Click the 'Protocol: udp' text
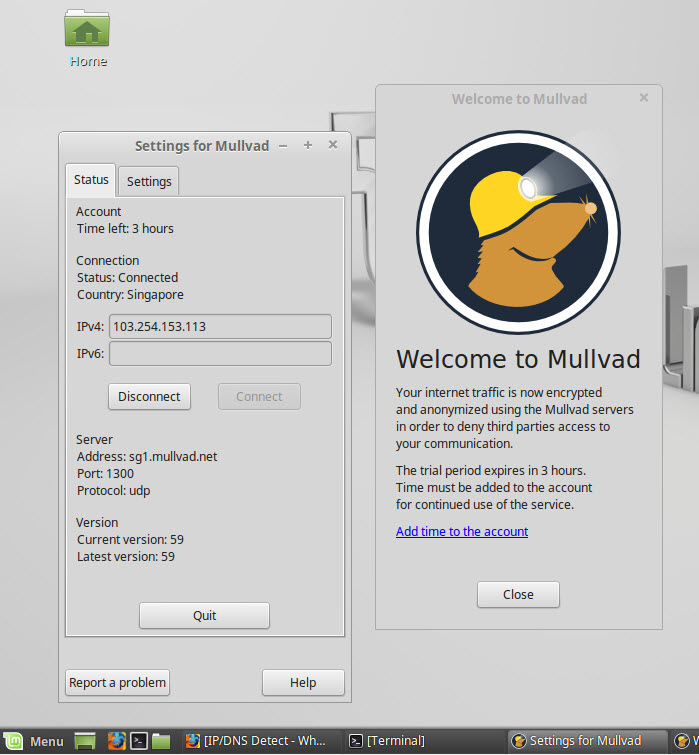 click(114, 491)
